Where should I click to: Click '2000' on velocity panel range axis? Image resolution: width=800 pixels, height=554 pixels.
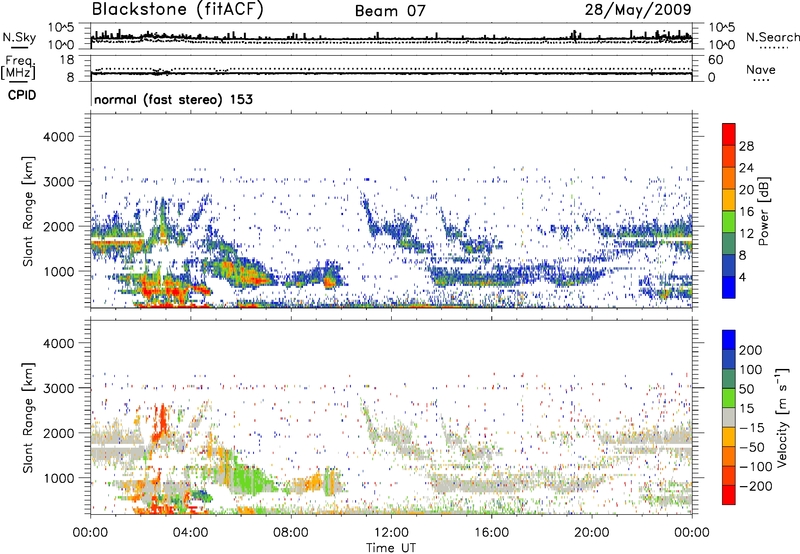click(x=58, y=433)
